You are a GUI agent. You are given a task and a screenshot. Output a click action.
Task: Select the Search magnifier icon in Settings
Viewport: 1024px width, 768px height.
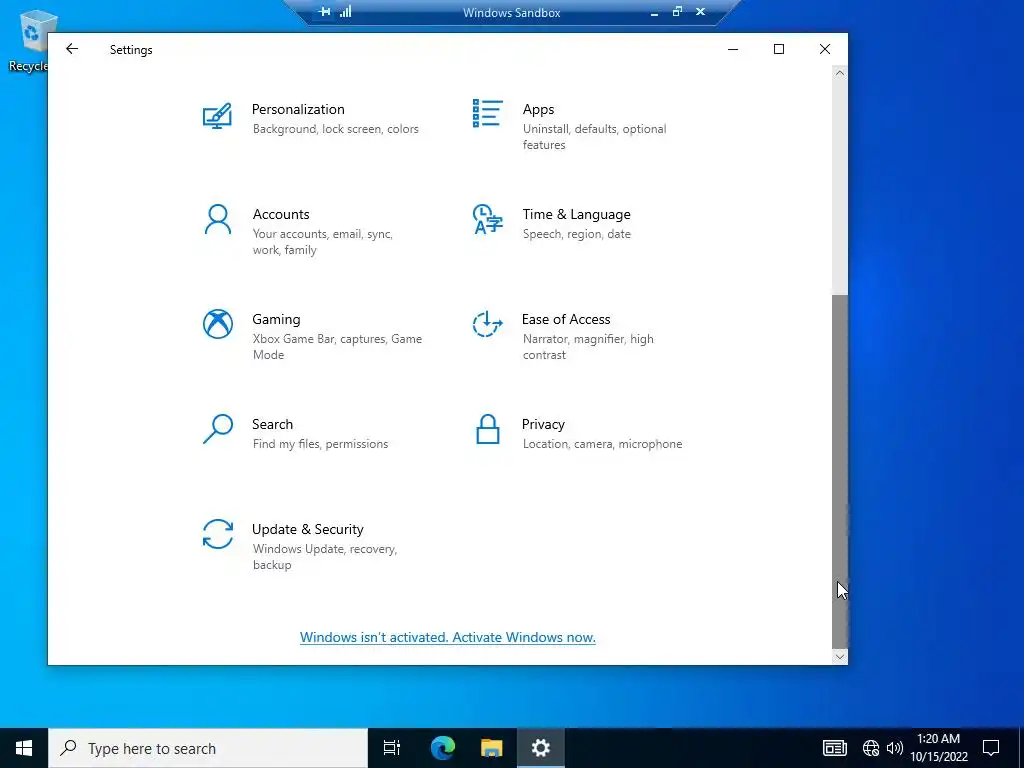click(217, 429)
